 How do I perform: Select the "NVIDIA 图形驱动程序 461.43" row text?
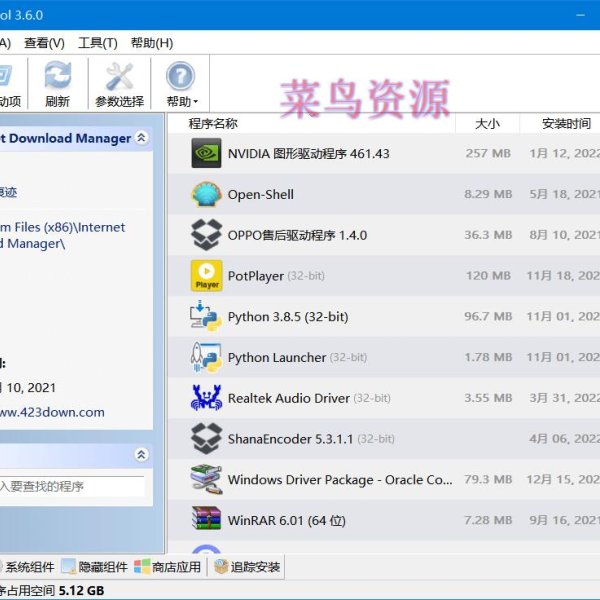308,154
